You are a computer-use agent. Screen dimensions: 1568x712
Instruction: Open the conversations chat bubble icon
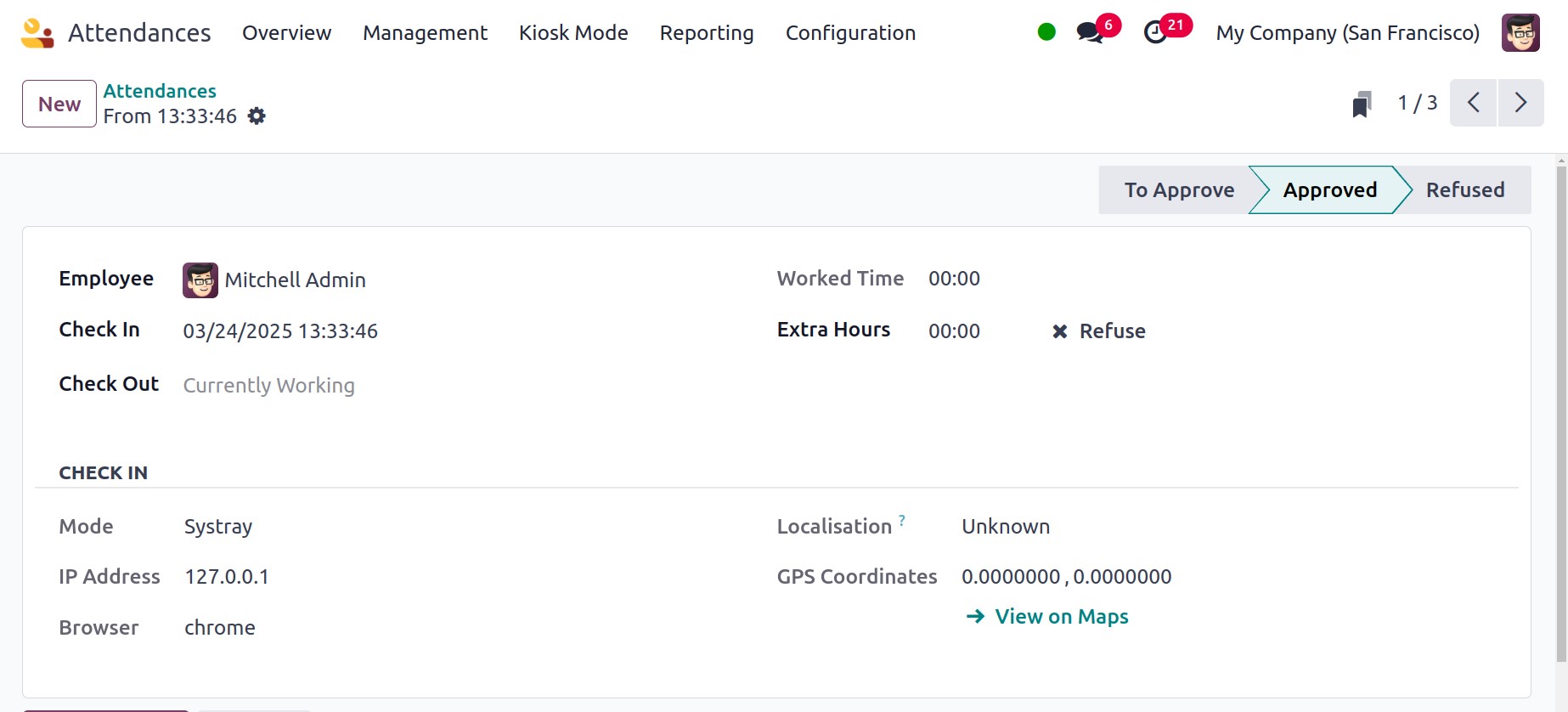(x=1089, y=33)
